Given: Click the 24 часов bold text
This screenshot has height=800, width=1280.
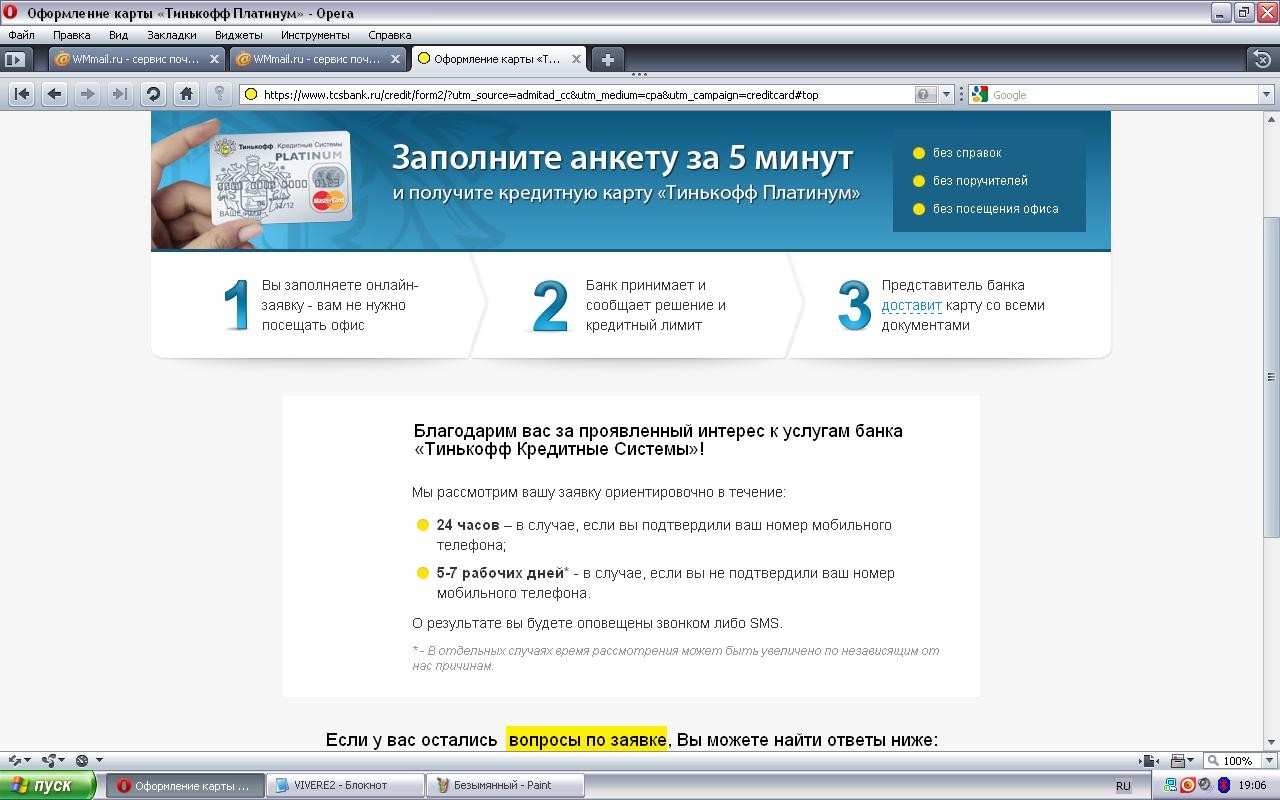Looking at the screenshot, I should [467, 525].
